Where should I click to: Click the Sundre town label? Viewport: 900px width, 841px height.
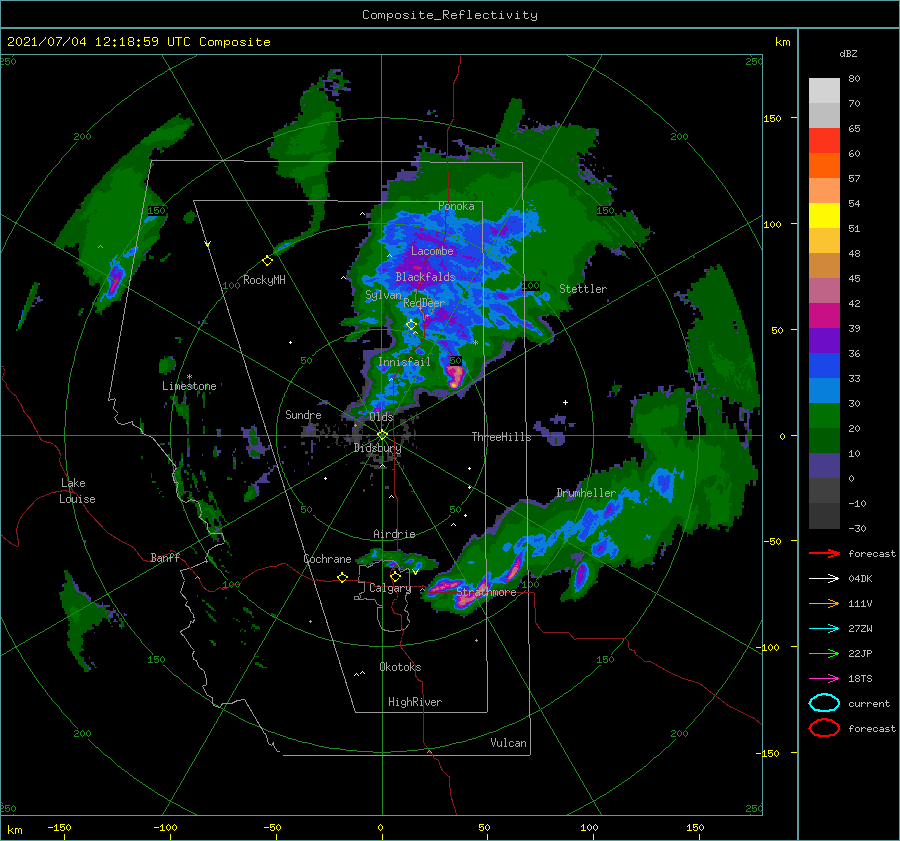303,414
